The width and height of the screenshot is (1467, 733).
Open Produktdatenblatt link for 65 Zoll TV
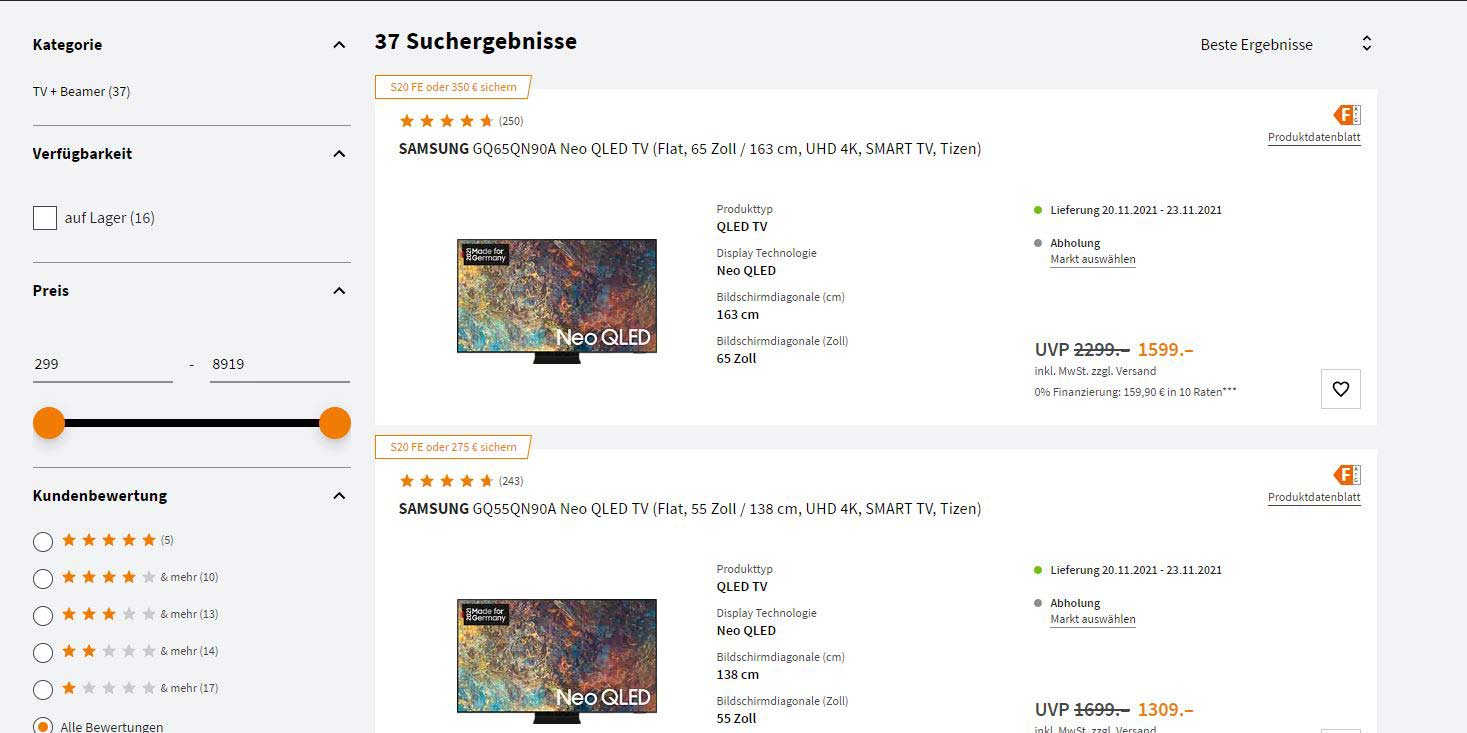point(1314,138)
